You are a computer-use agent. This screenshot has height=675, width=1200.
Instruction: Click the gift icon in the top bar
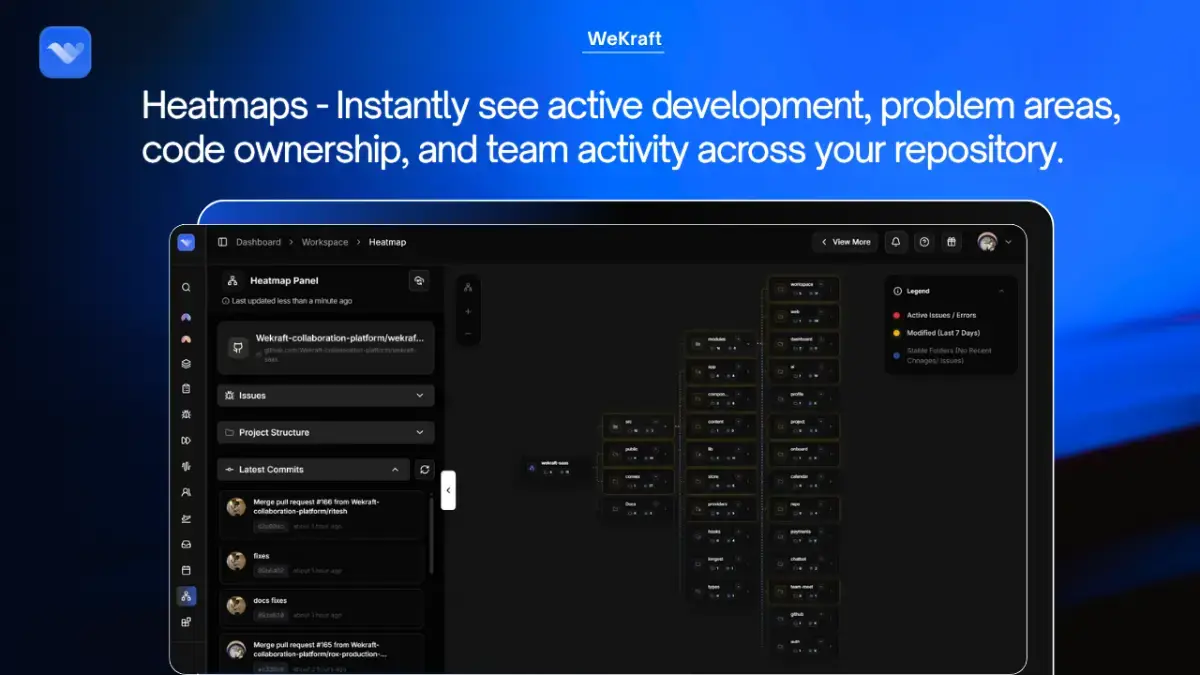click(952, 242)
